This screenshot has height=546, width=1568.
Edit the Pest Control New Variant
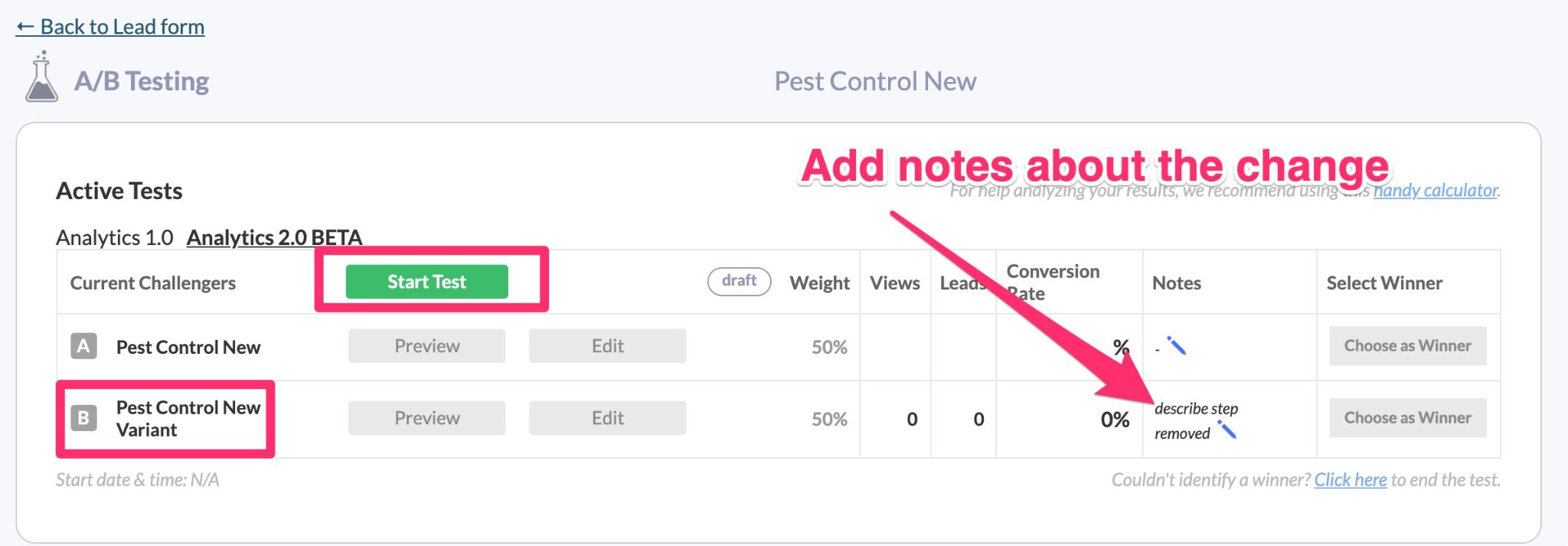click(x=607, y=418)
